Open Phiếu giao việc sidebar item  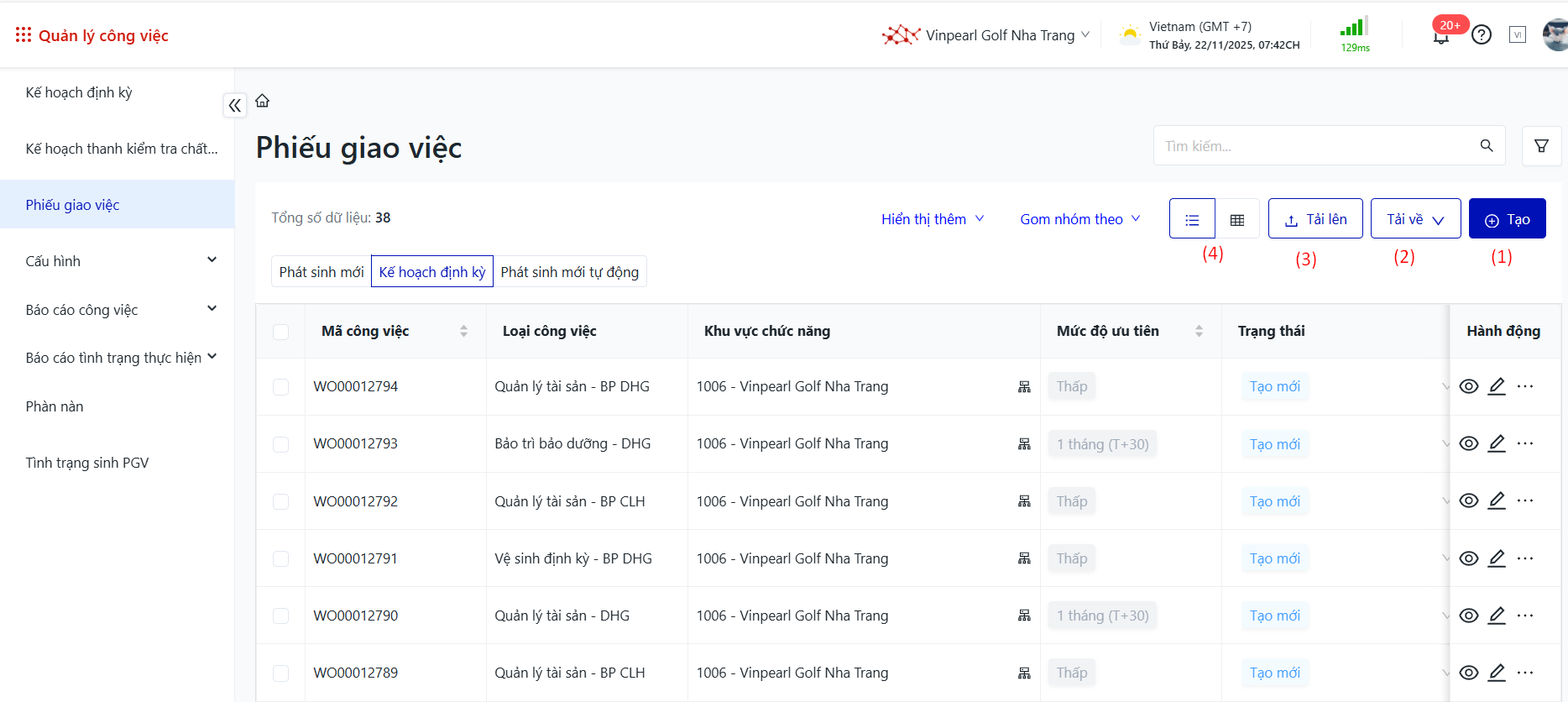pyautogui.click(x=118, y=205)
